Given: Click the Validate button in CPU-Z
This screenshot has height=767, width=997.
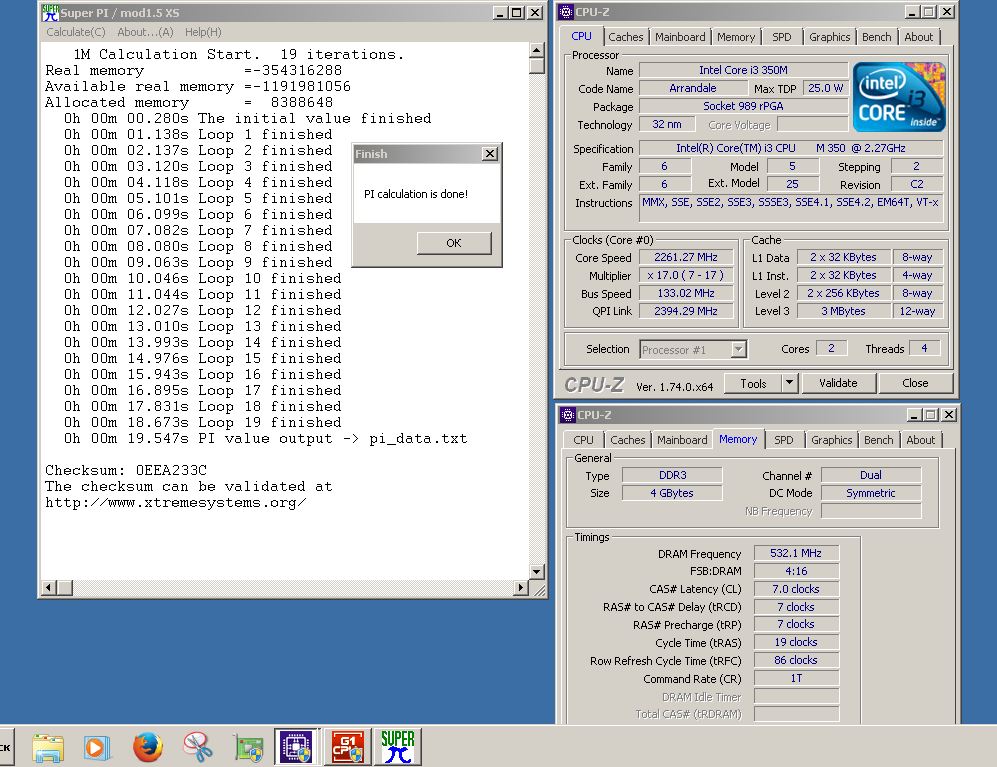Looking at the screenshot, I should pyautogui.click(x=838, y=383).
